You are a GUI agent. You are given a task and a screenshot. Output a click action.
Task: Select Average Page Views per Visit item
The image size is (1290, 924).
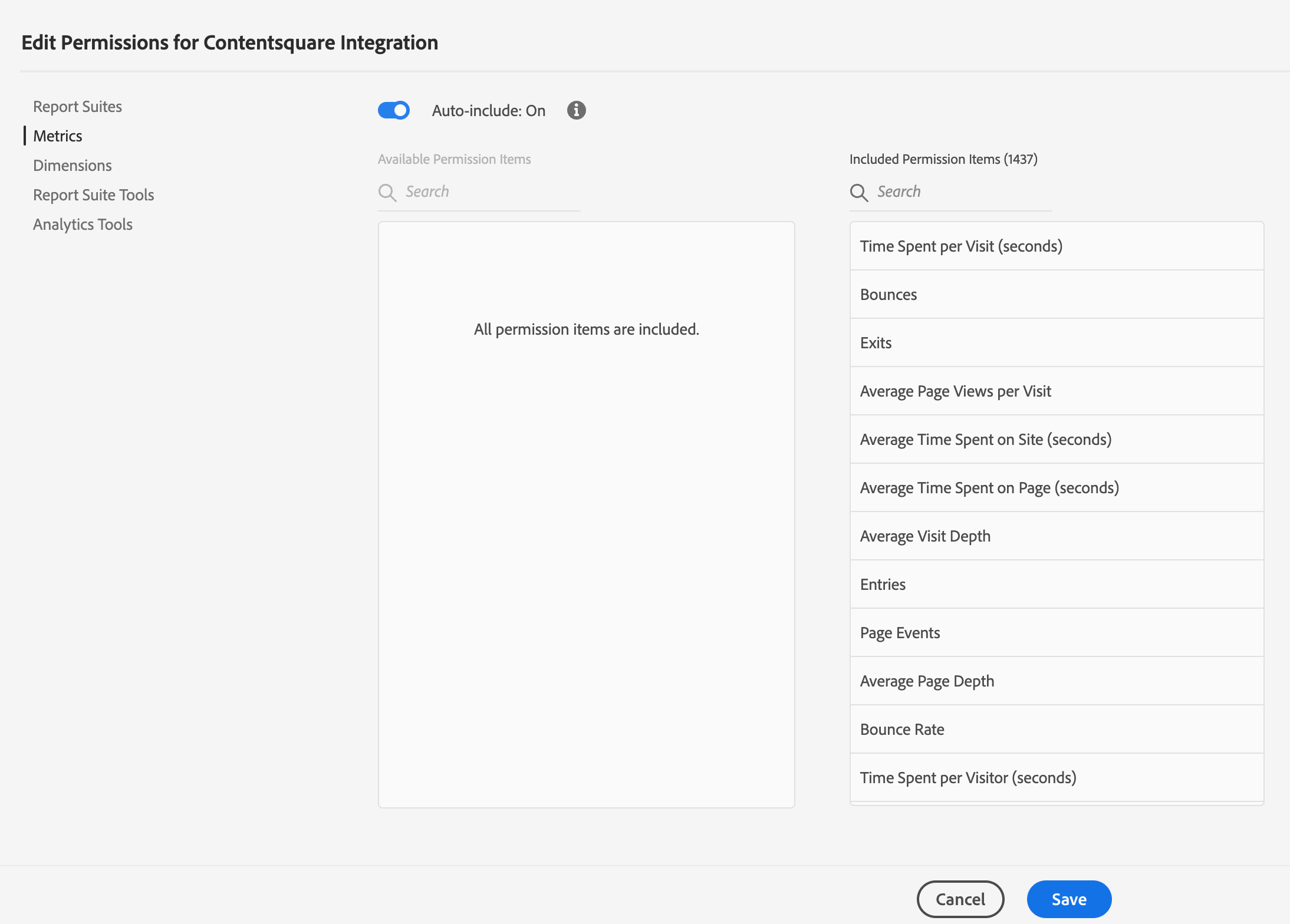pyautogui.click(x=1057, y=391)
